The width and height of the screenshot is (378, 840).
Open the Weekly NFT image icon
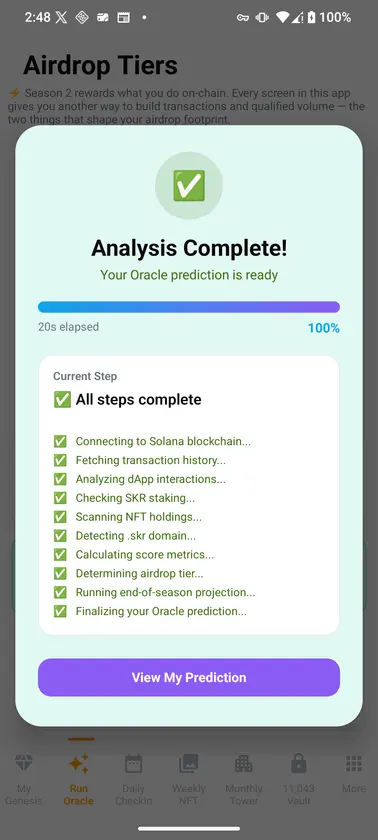pyautogui.click(x=188, y=763)
